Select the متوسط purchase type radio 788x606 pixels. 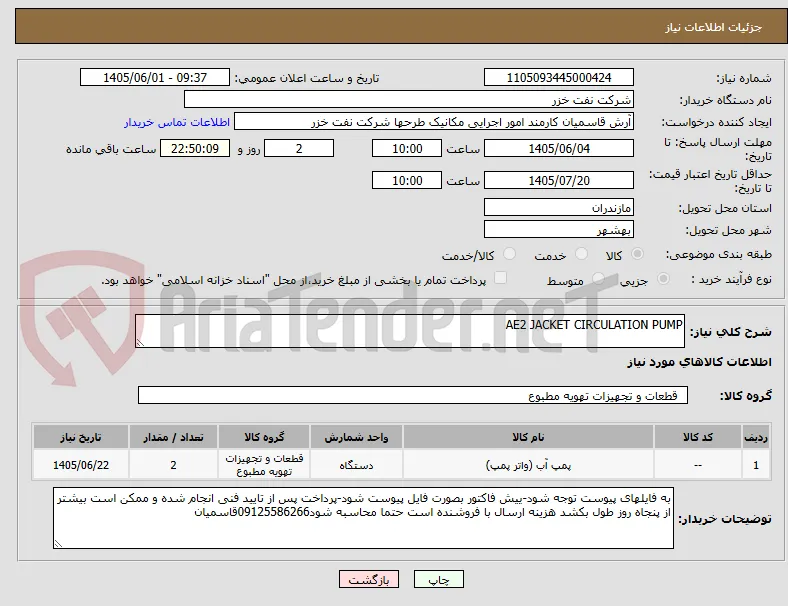[598, 278]
